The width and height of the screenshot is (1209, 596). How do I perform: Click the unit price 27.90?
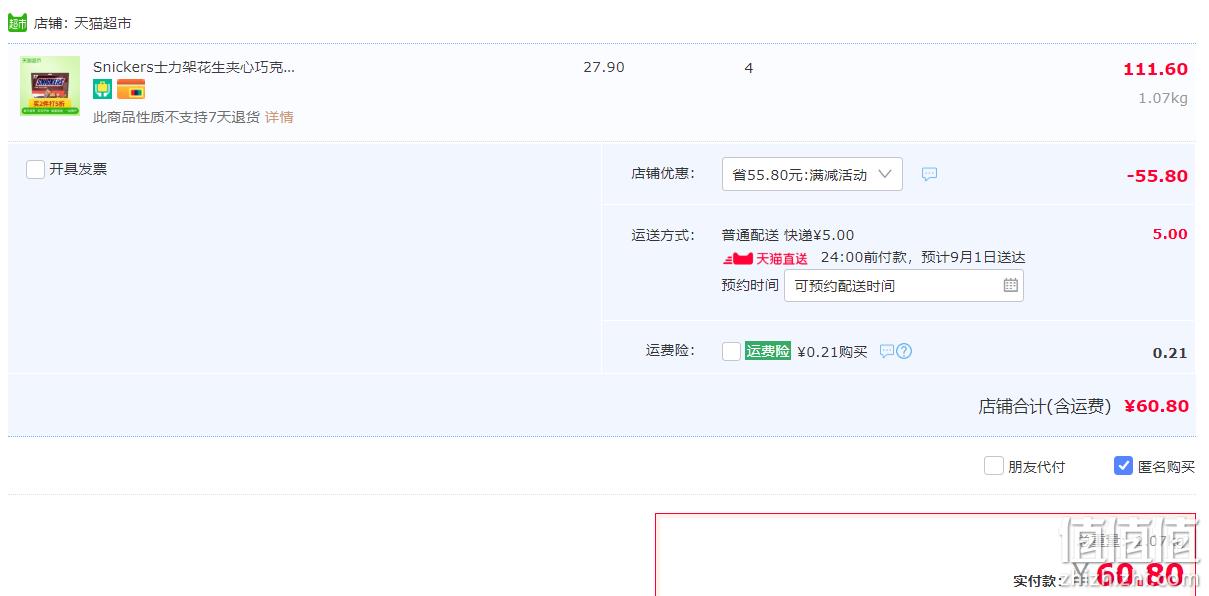[x=604, y=67]
